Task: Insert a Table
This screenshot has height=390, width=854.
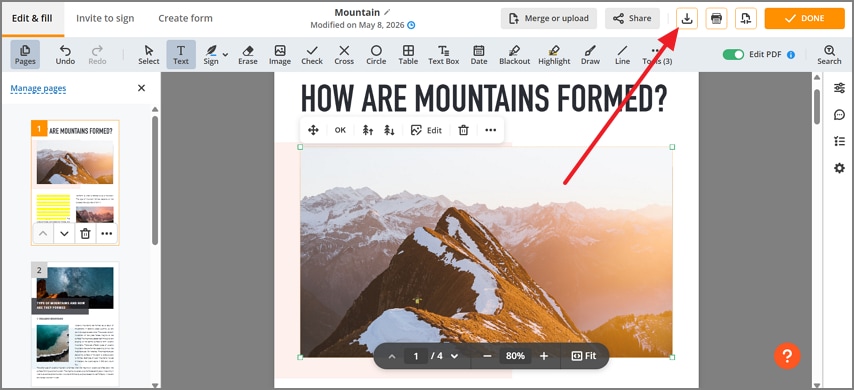Action: tap(408, 54)
